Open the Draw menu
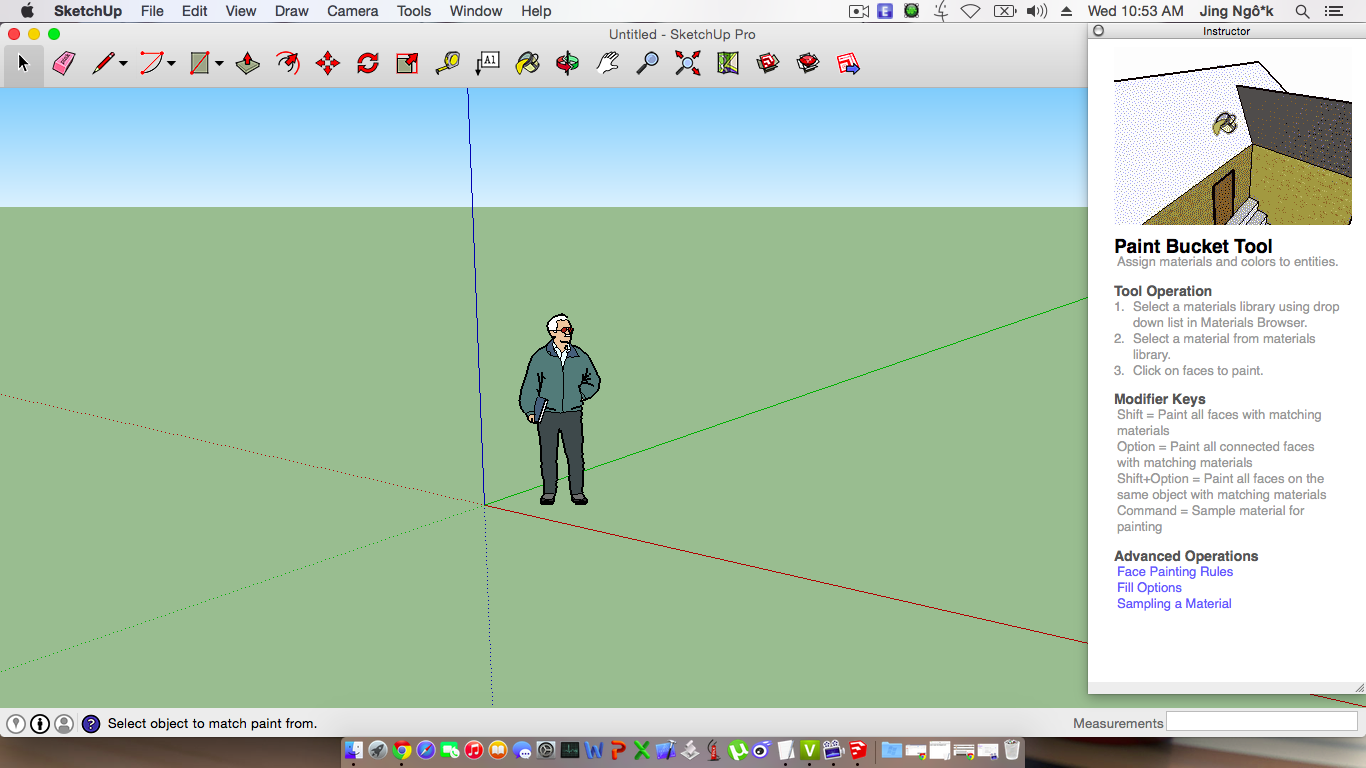The height and width of the screenshot is (768, 1366). point(292,11)
